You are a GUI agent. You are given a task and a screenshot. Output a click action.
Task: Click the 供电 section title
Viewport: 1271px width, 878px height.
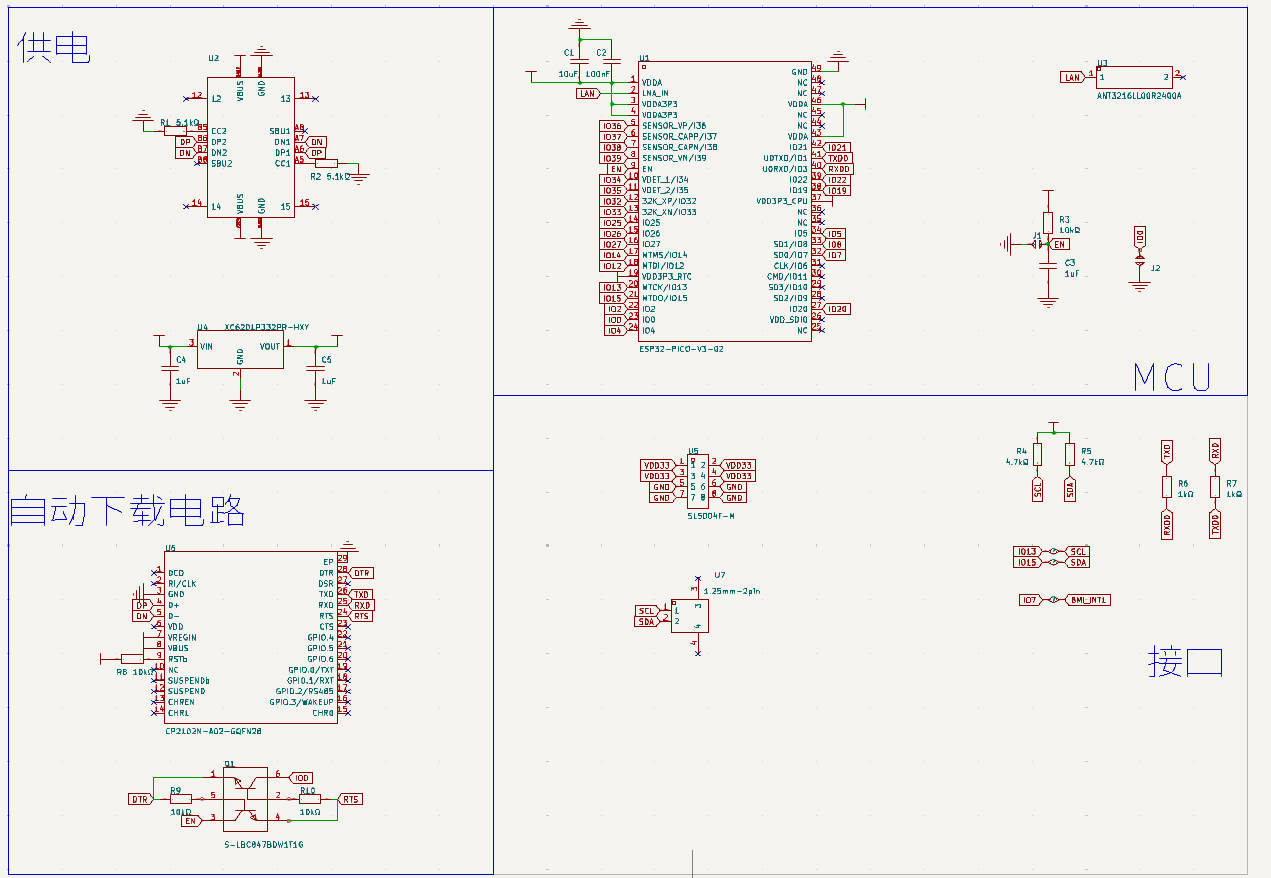[x=54, y=48]
